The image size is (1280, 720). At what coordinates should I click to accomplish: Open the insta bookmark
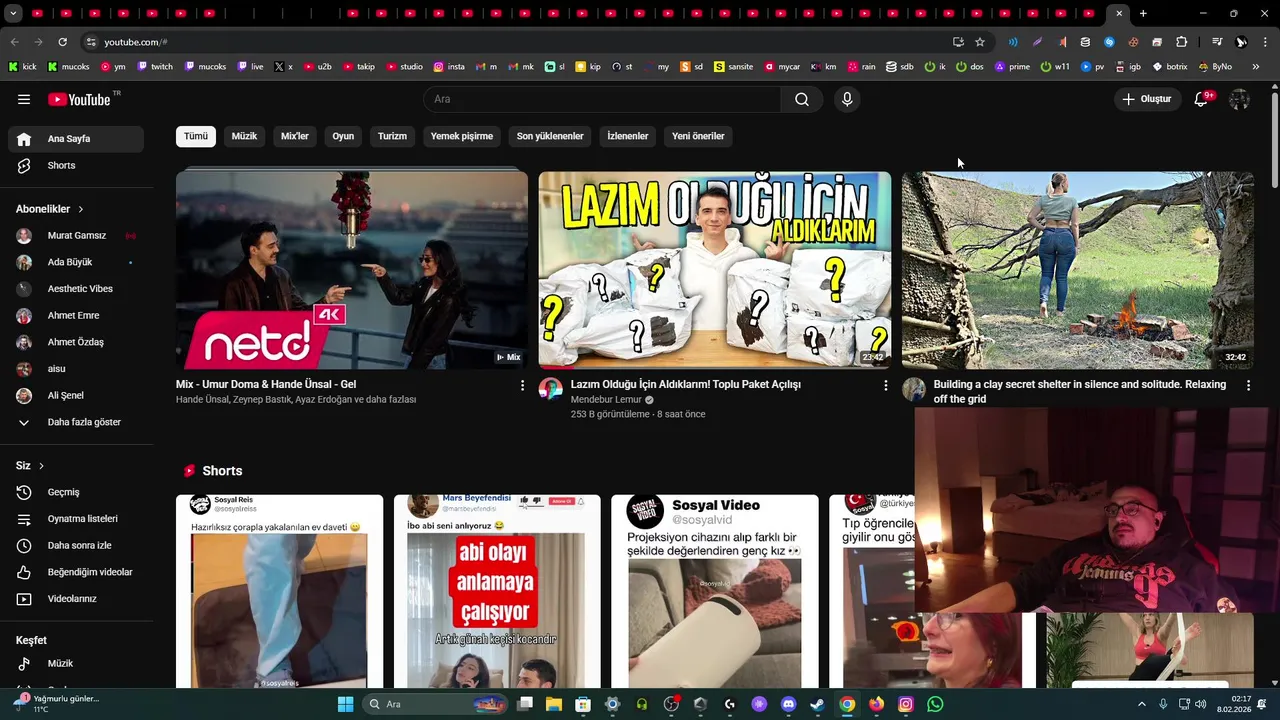pyautogui.click(x=449, y=67)
